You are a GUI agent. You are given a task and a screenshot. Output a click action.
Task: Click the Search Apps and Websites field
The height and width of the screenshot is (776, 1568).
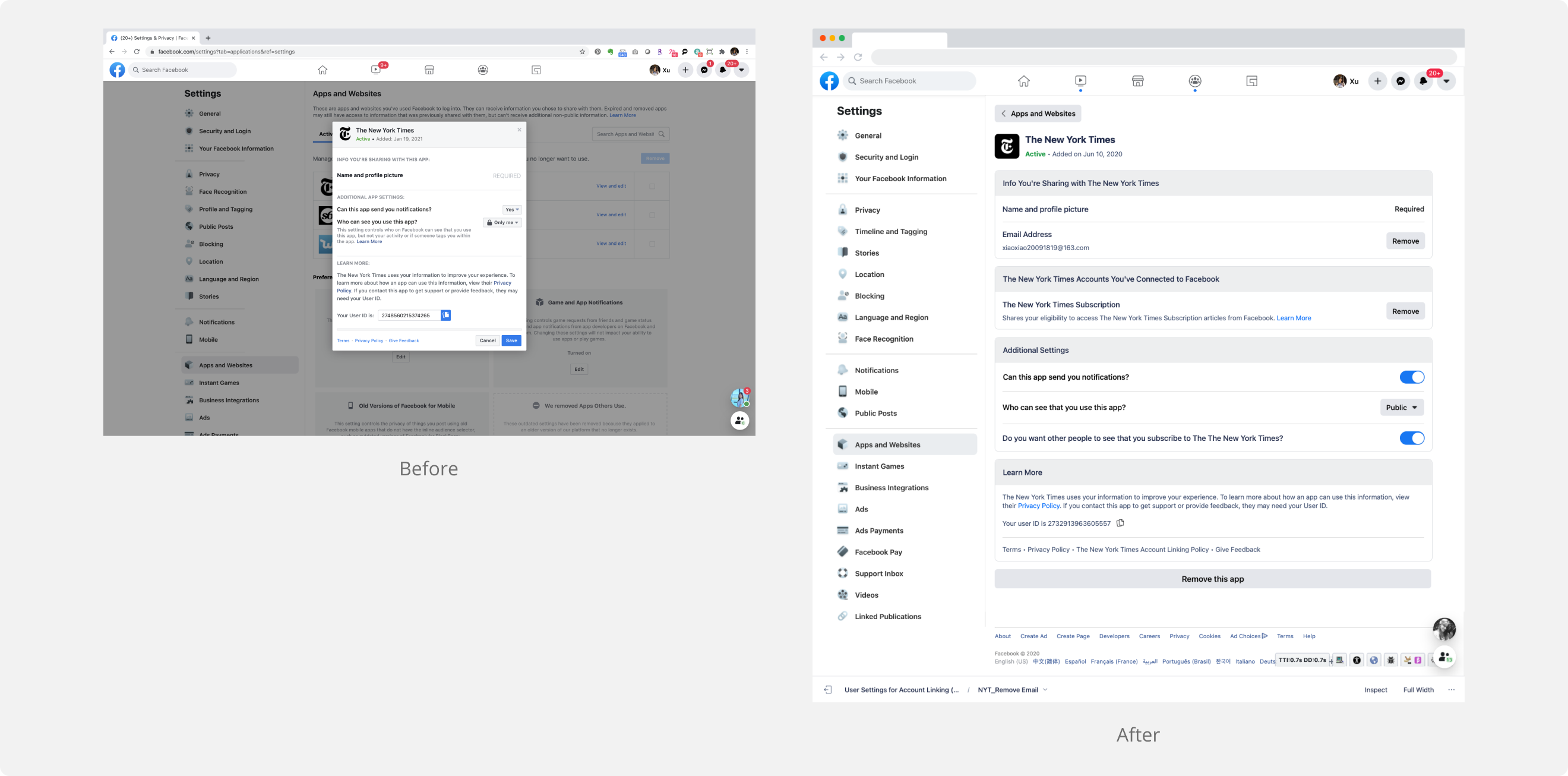click(625, 134)
